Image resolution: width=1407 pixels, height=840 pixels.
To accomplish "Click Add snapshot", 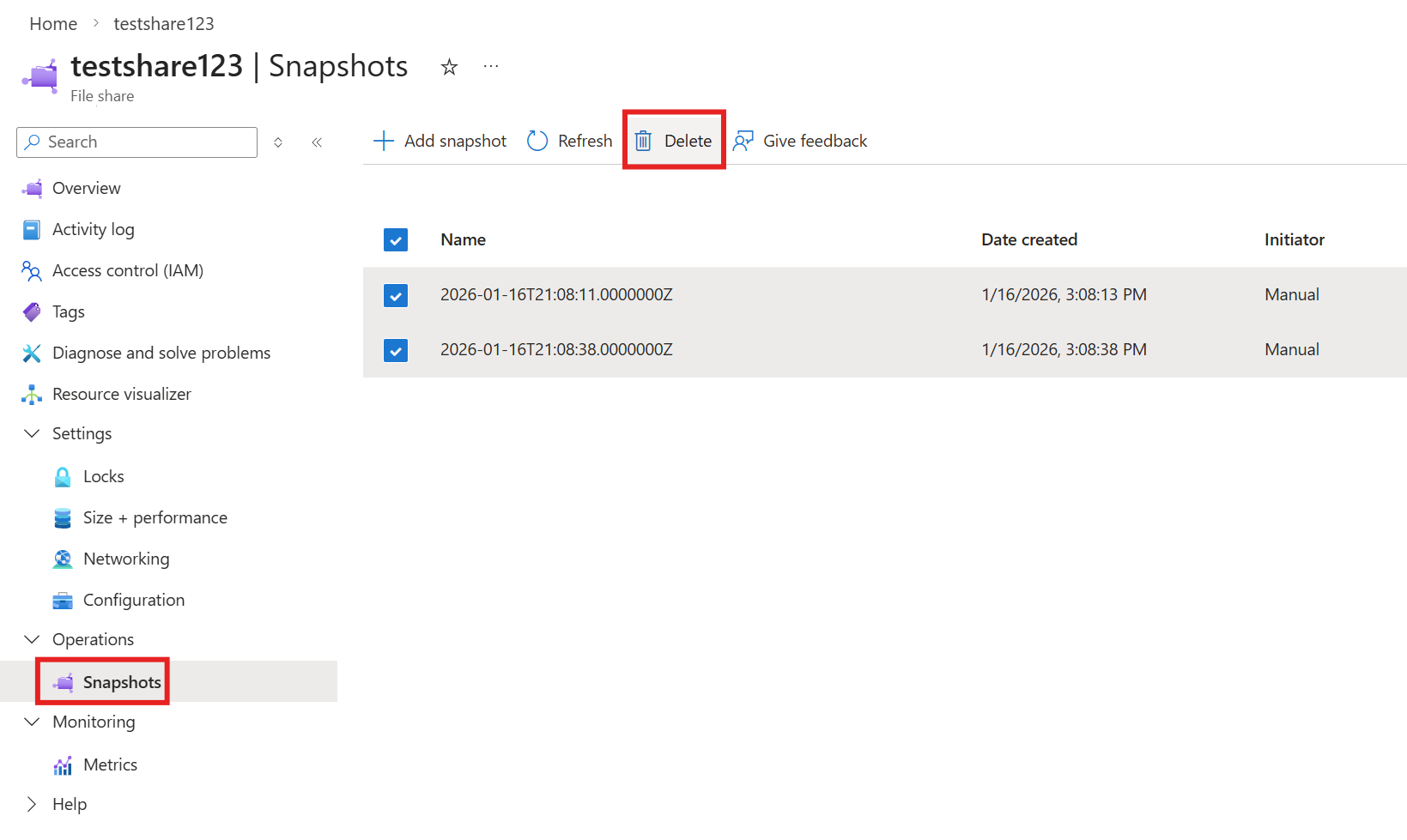I will coord(440,140).
